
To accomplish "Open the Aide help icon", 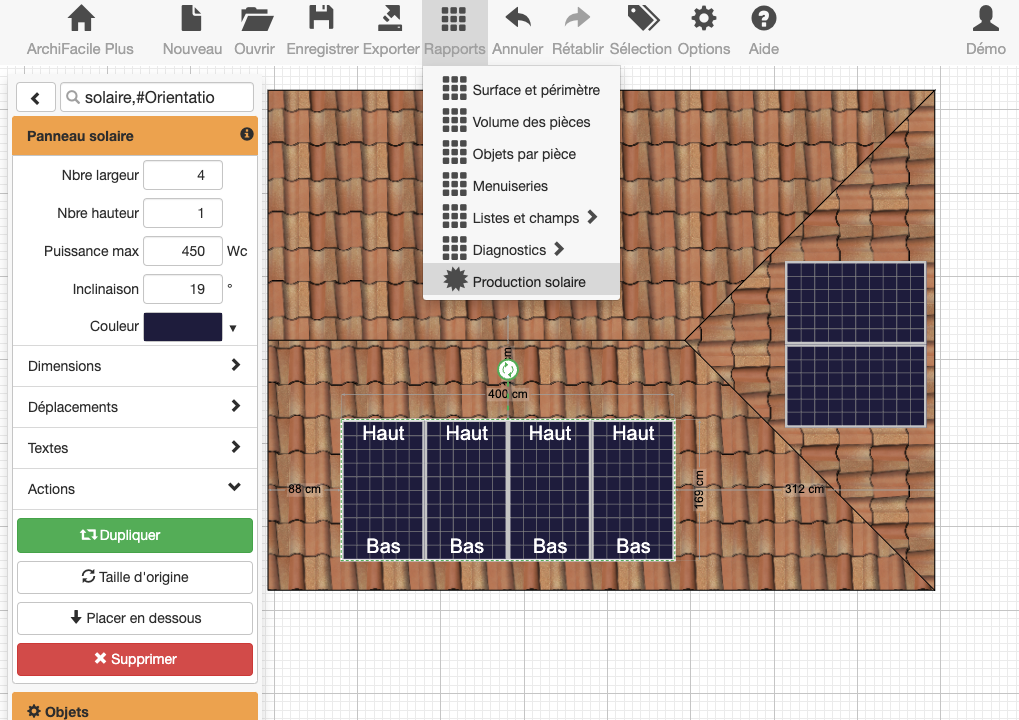I will (x=763, y=19).
